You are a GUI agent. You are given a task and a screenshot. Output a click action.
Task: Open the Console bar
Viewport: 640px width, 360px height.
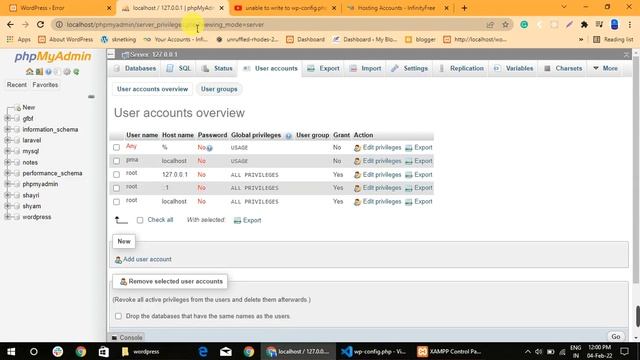pyautogui.click(x=127, y=338)
